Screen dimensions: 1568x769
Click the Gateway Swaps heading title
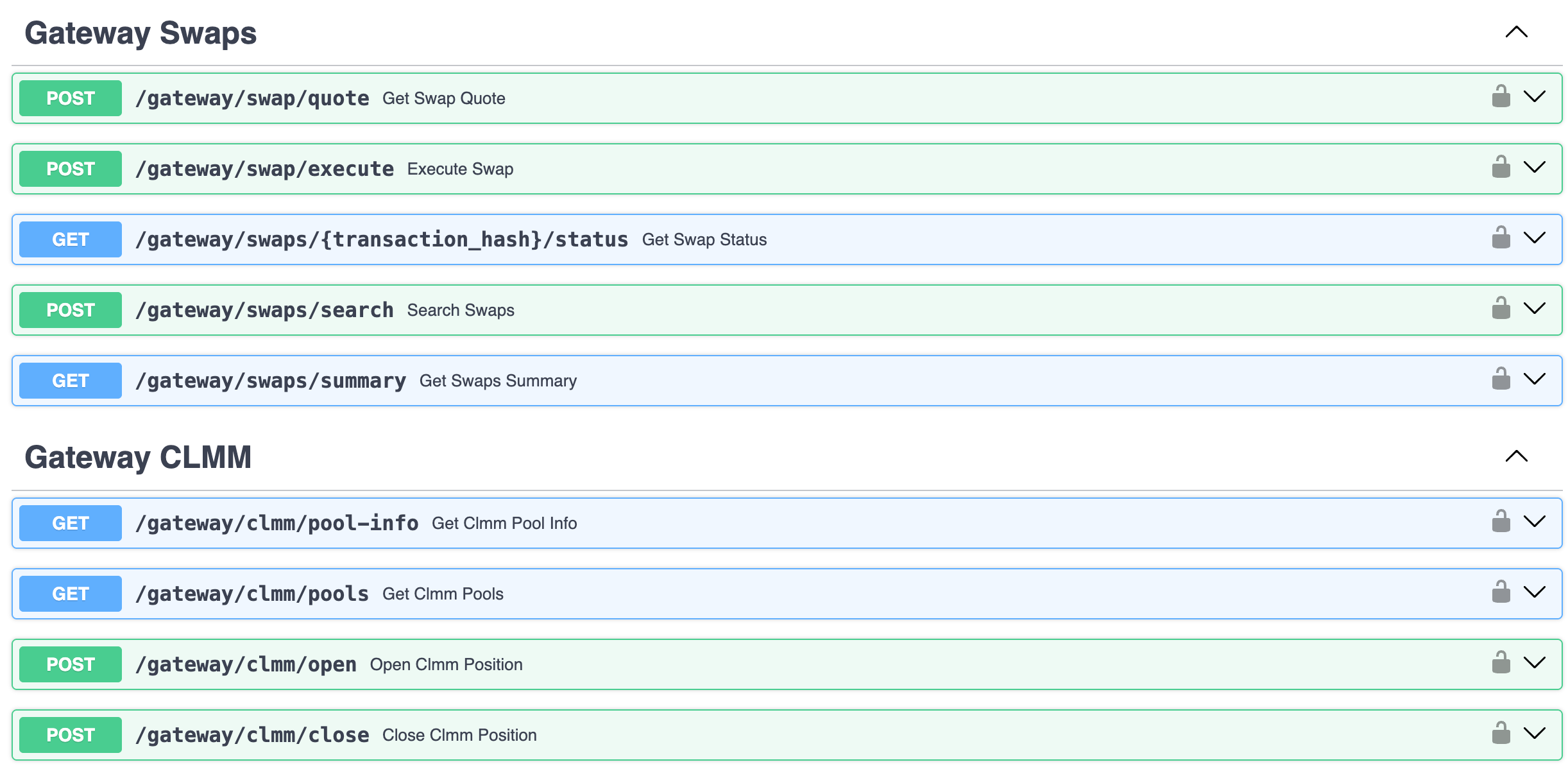tap(141, 33)
